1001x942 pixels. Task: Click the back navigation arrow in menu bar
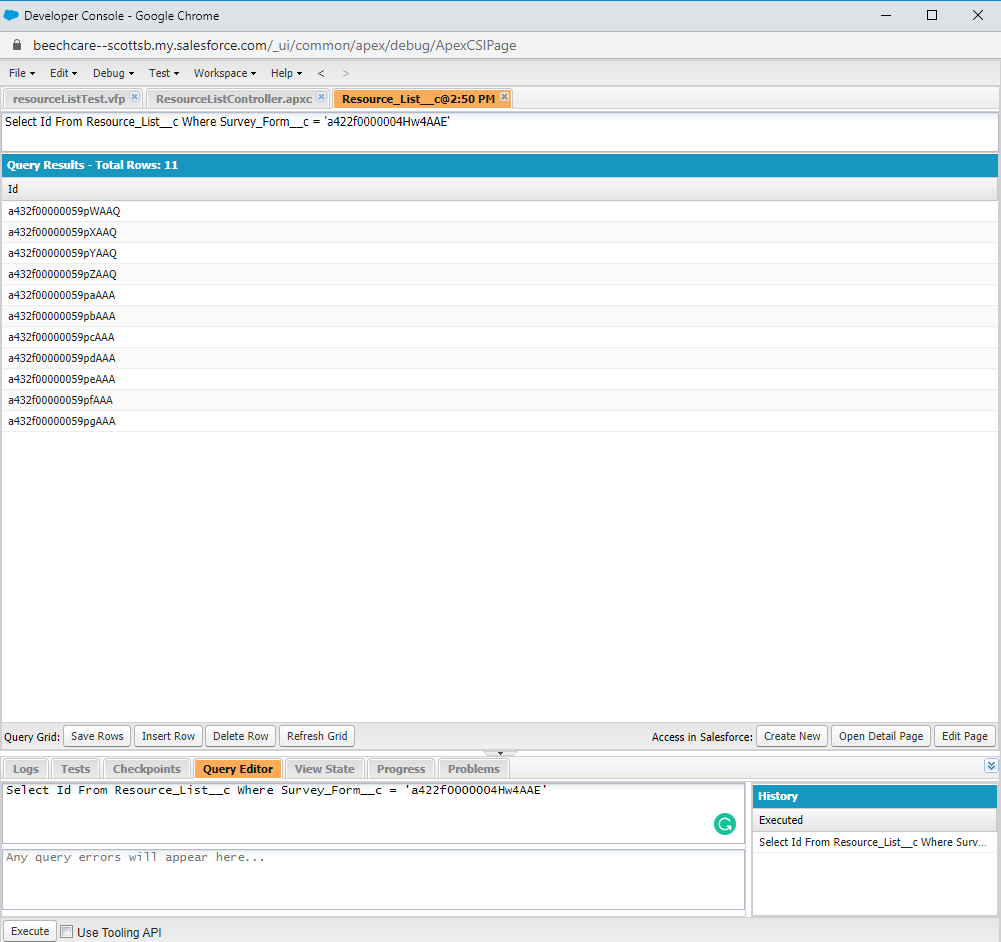321,73
